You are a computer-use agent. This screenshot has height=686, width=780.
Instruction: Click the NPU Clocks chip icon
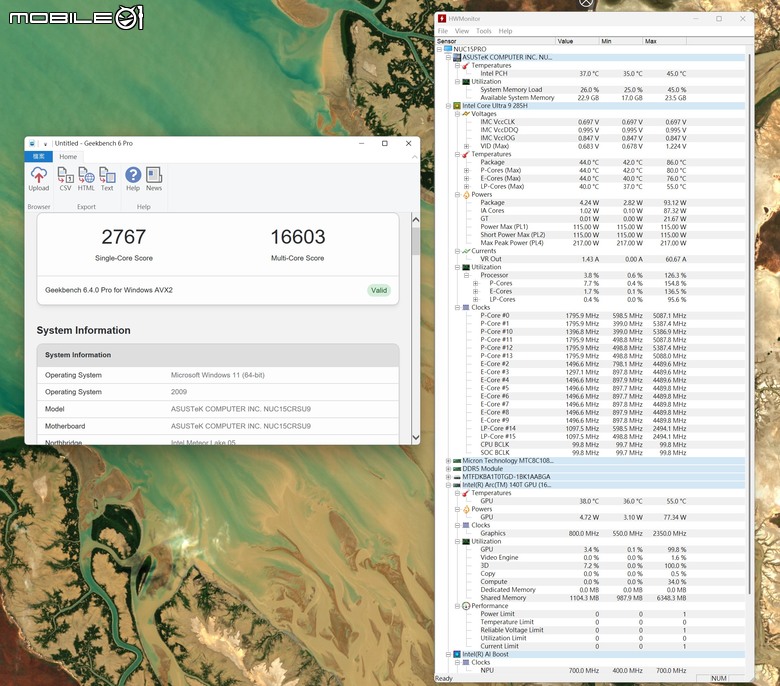pyautogui.click(x=466, y=662)
